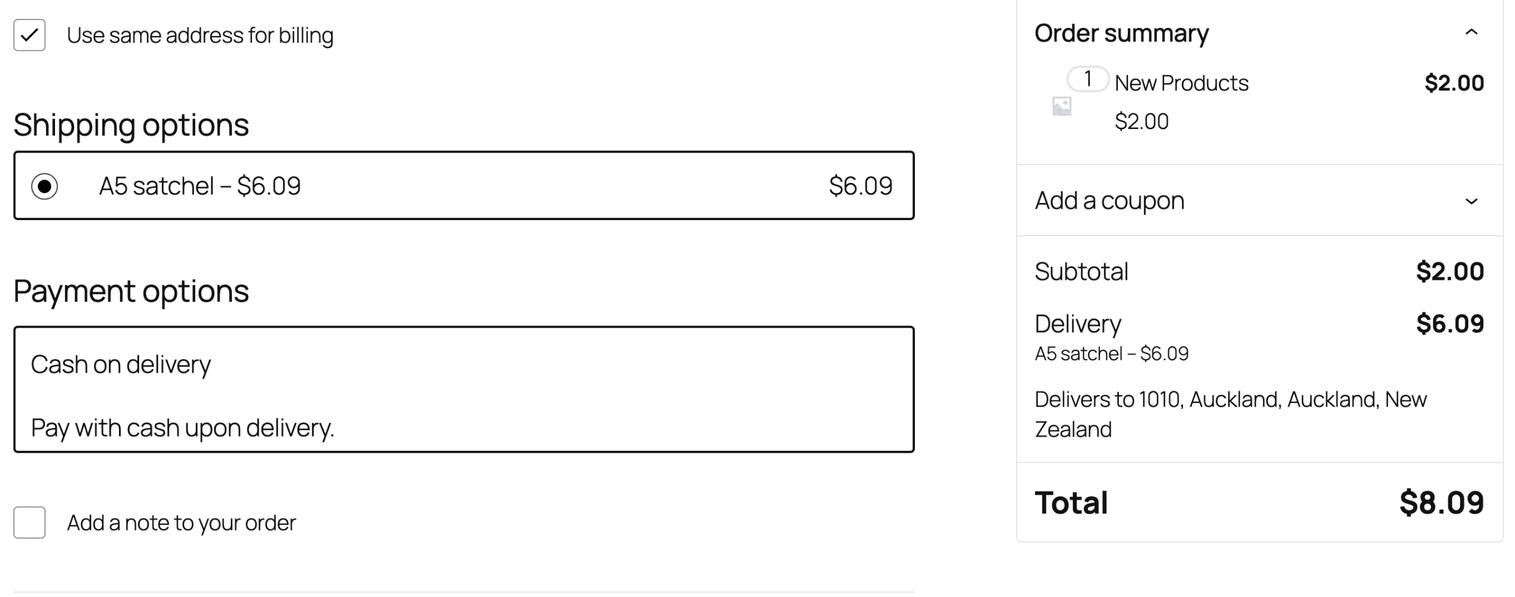This screenshot has width=1515, height=597.
Task: Click the 'Add a note to your order' label
Action: tap(181, 523)
